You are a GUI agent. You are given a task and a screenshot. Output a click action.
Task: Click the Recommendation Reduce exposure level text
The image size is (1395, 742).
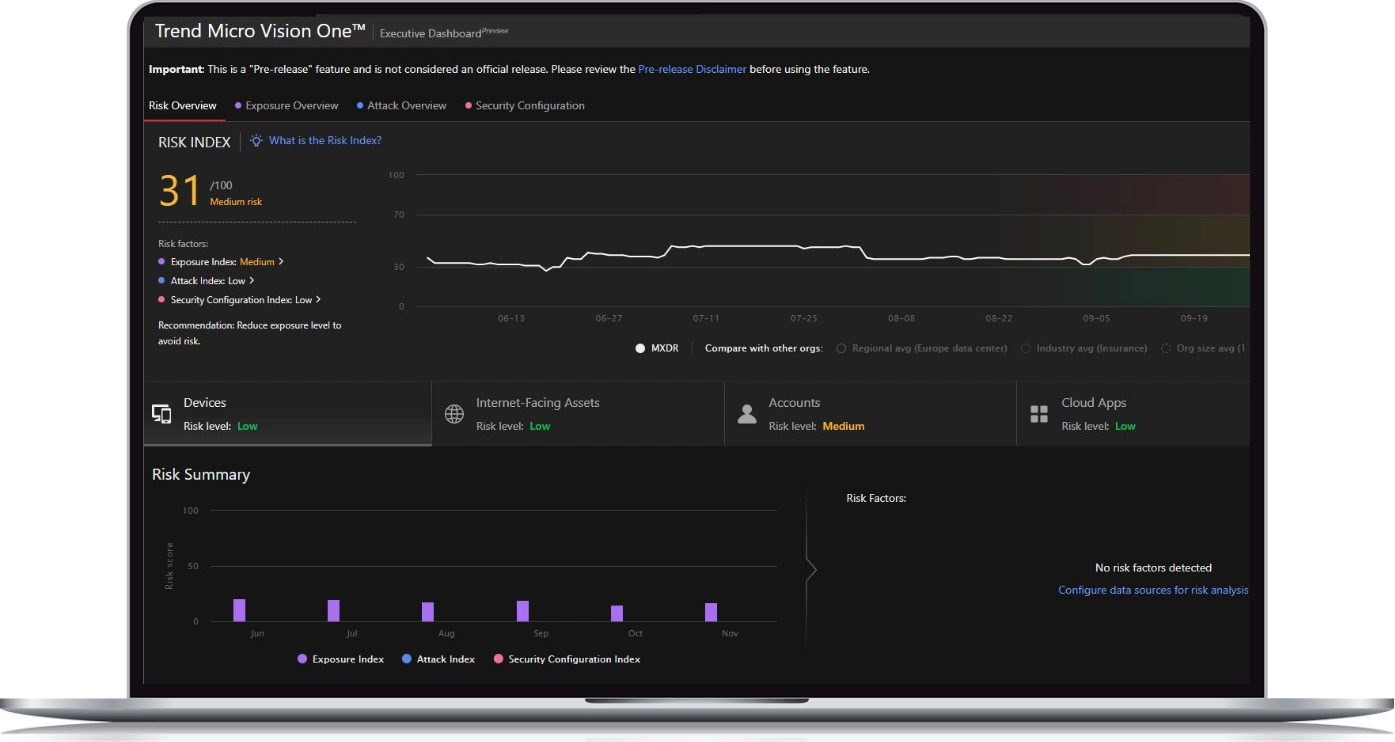[250, 333]
